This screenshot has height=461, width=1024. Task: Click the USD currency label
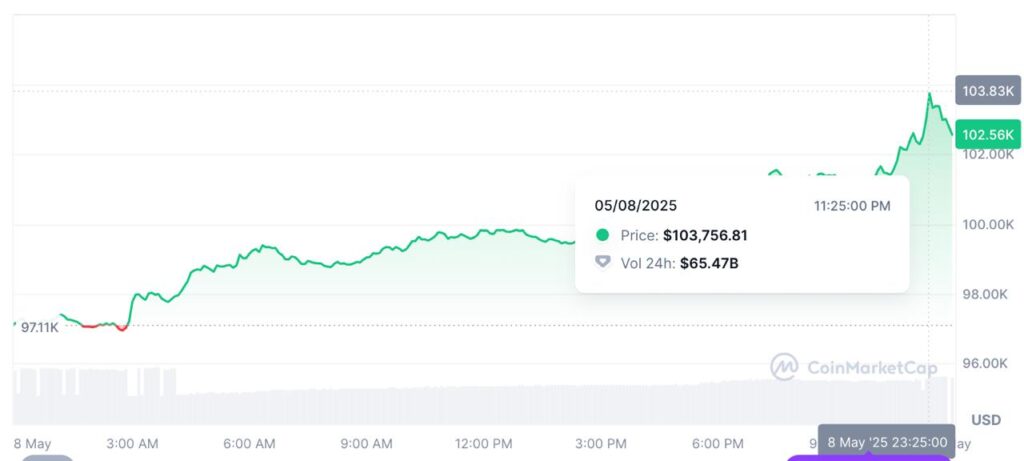pyautogui.click(x=986, y=420)
